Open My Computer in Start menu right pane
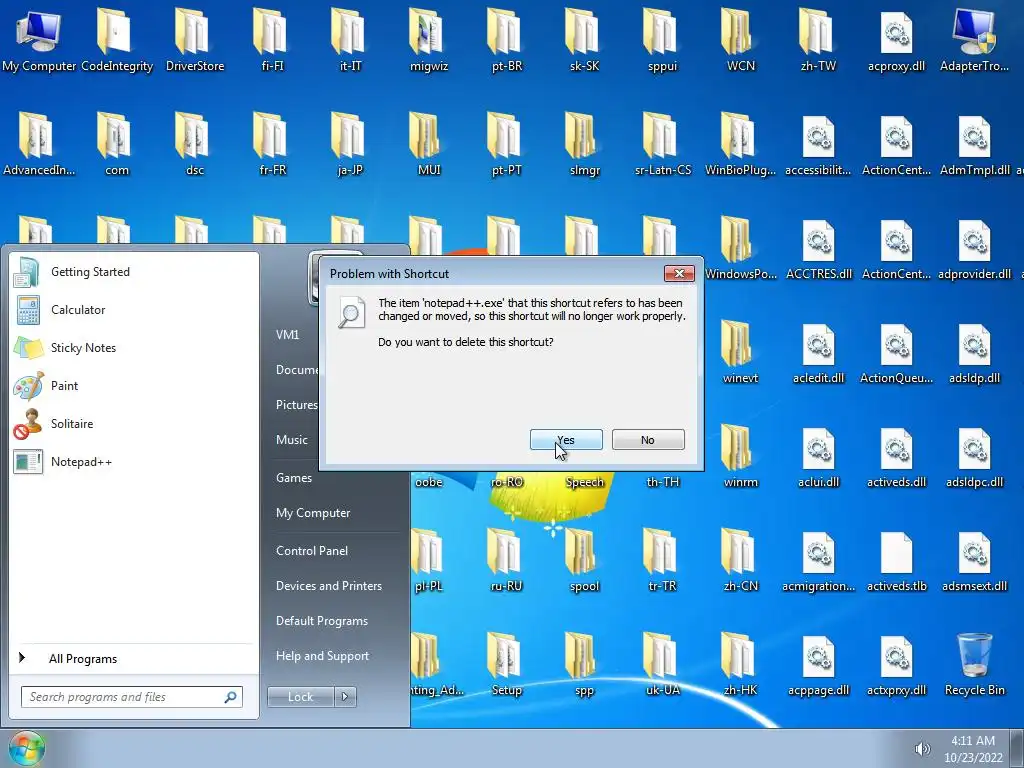The height and width of the screenshot is (768, 1024). point(313,513)
